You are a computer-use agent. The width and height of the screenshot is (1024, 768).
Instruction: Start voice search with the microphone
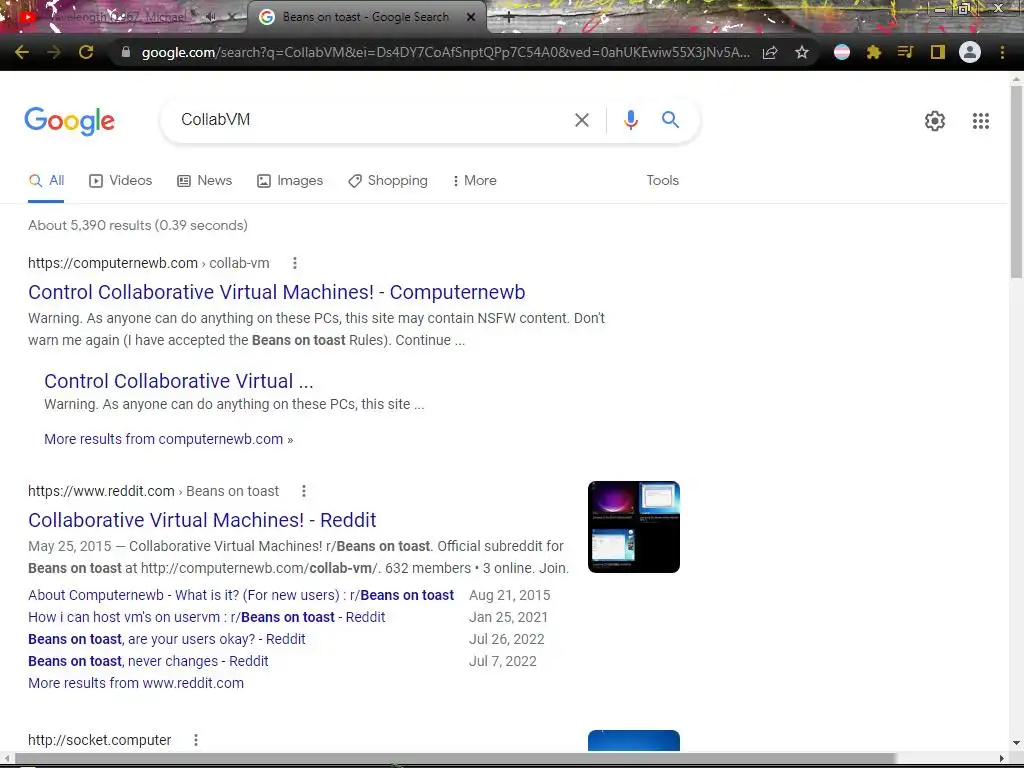[630, 120]
